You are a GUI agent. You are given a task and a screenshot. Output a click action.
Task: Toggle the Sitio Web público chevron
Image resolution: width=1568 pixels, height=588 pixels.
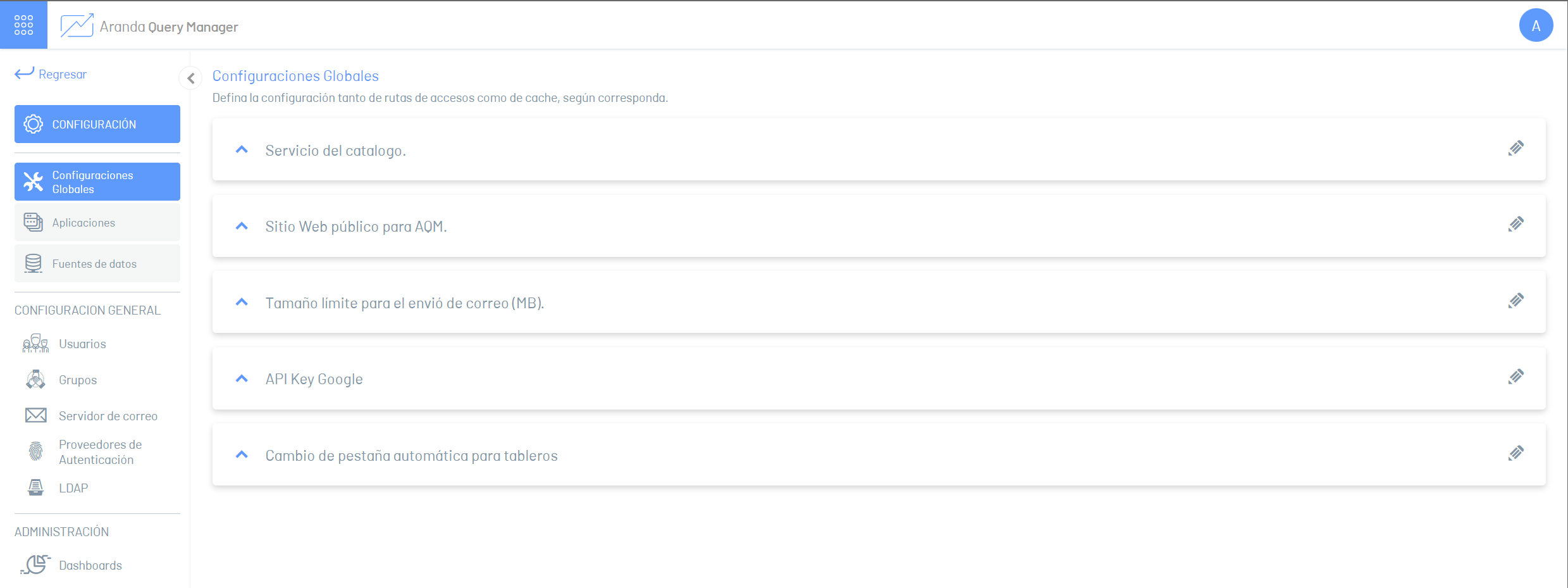click(242, 226)
